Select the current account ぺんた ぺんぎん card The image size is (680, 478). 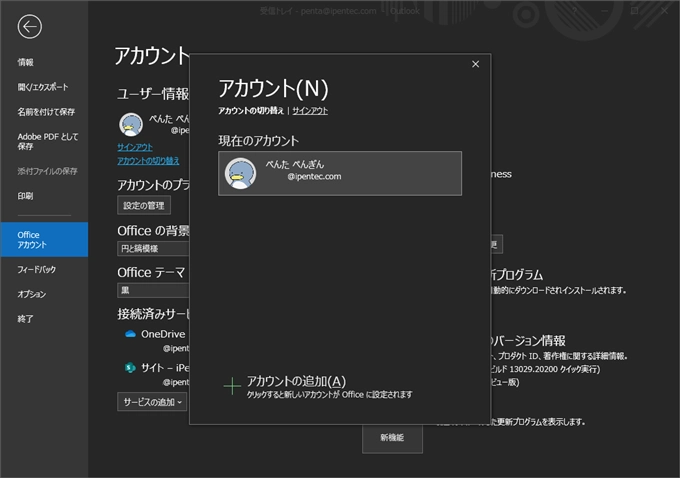pyautogui.click(x=340, y=174)
